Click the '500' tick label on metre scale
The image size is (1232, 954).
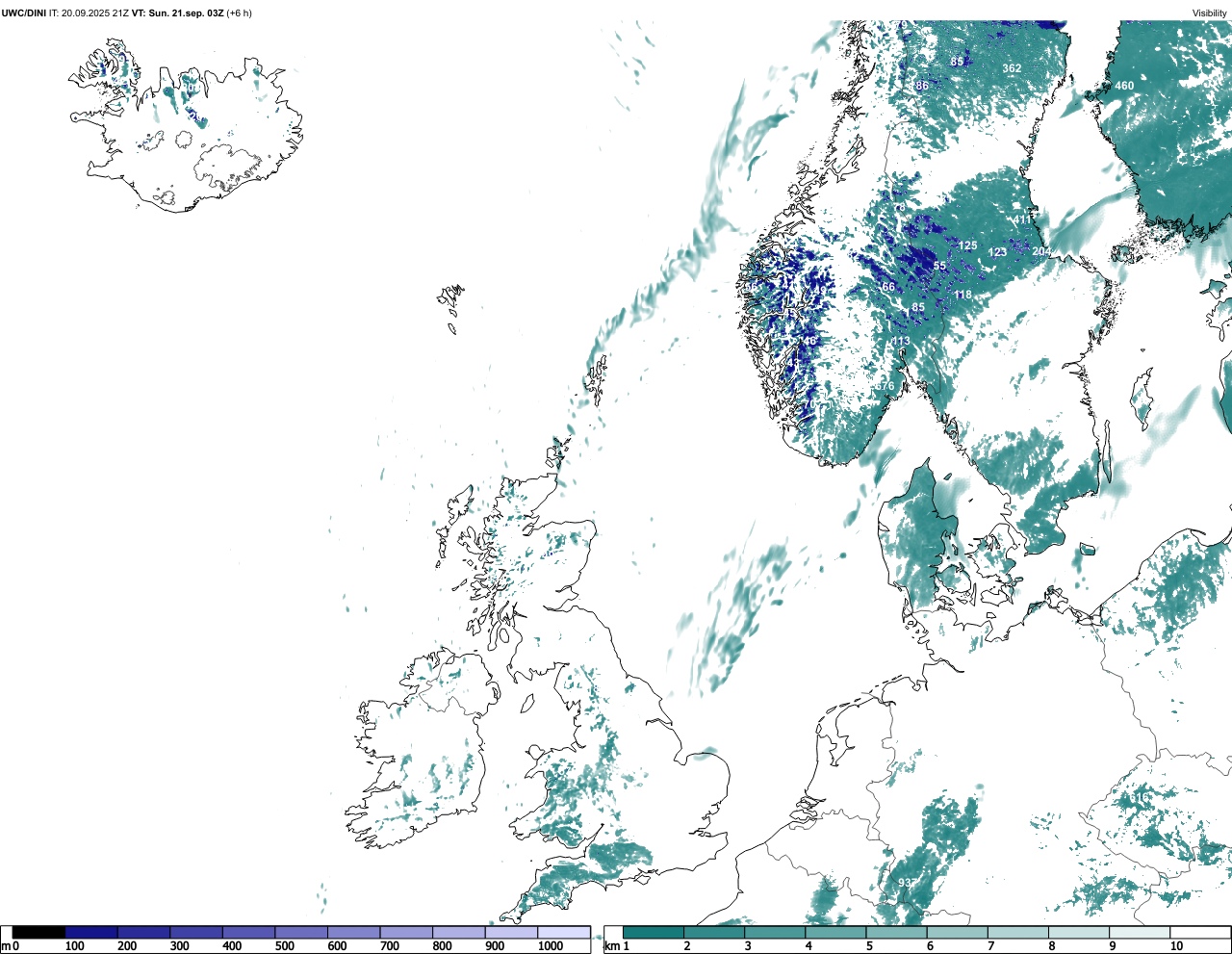[x=285, y=946]
